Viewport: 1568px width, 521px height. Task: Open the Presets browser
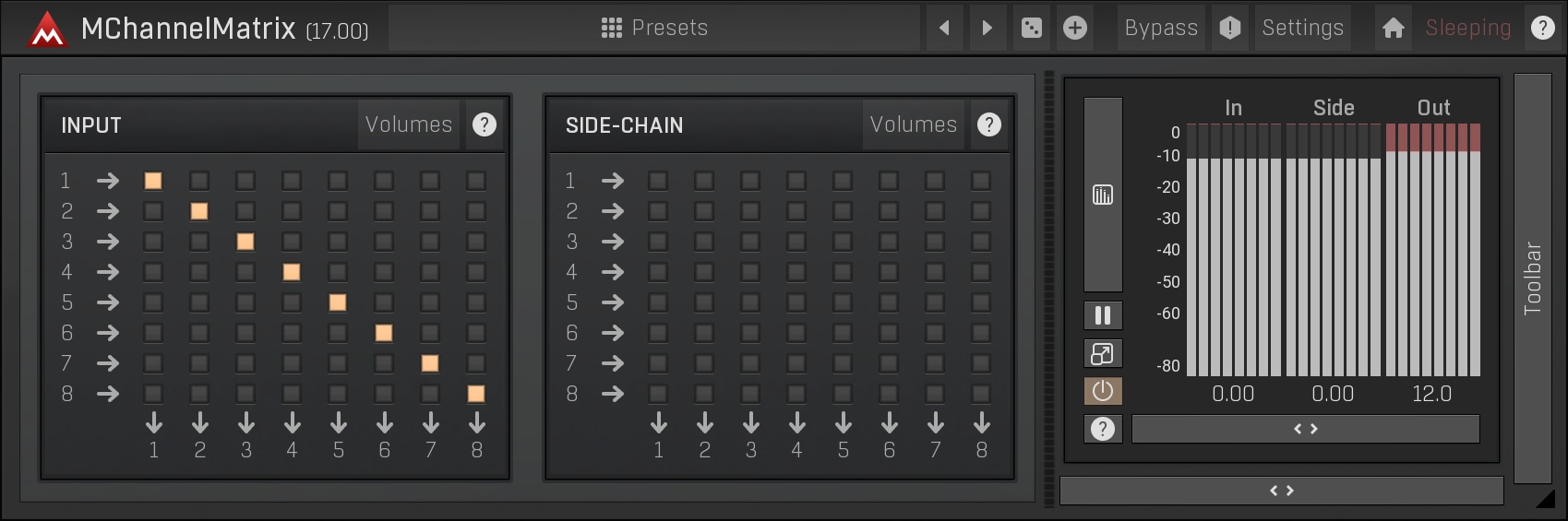[x=654, y=28]
